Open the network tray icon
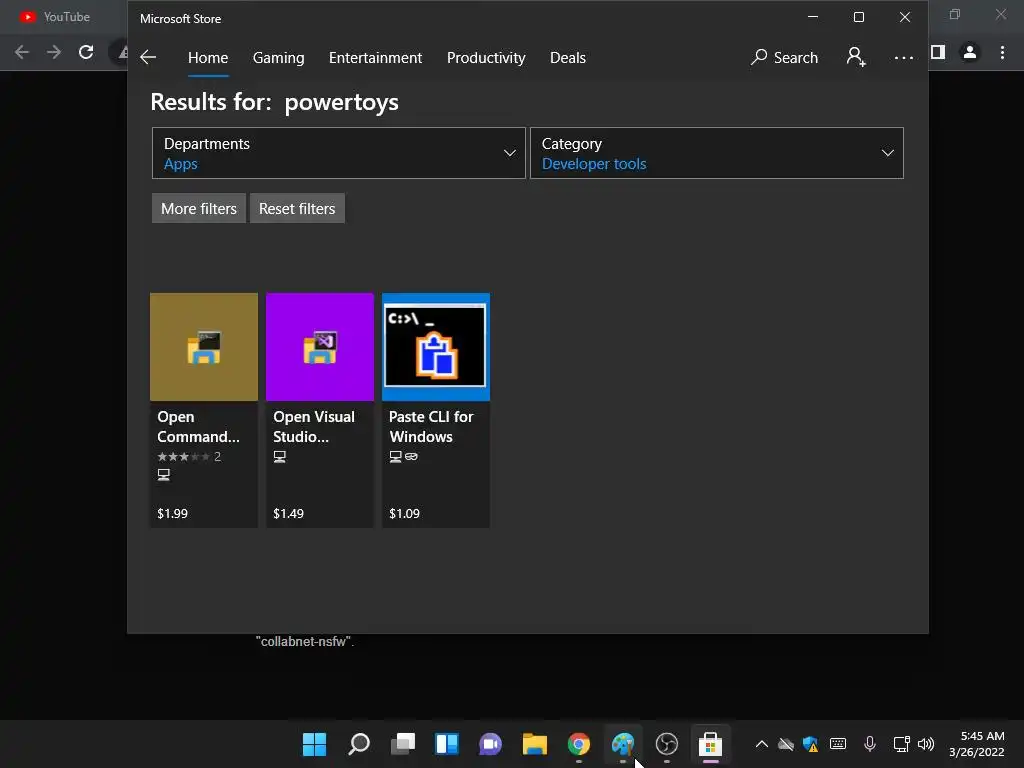 click(901, 744)
